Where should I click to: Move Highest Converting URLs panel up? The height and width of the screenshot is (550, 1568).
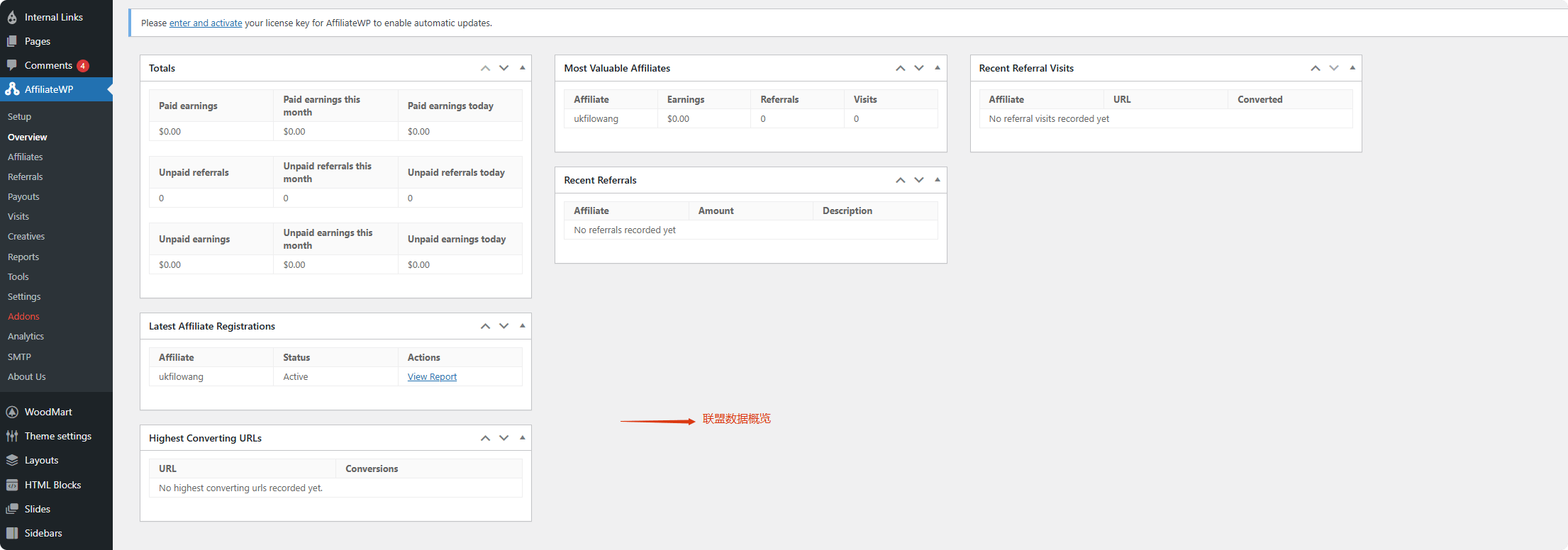485,438
